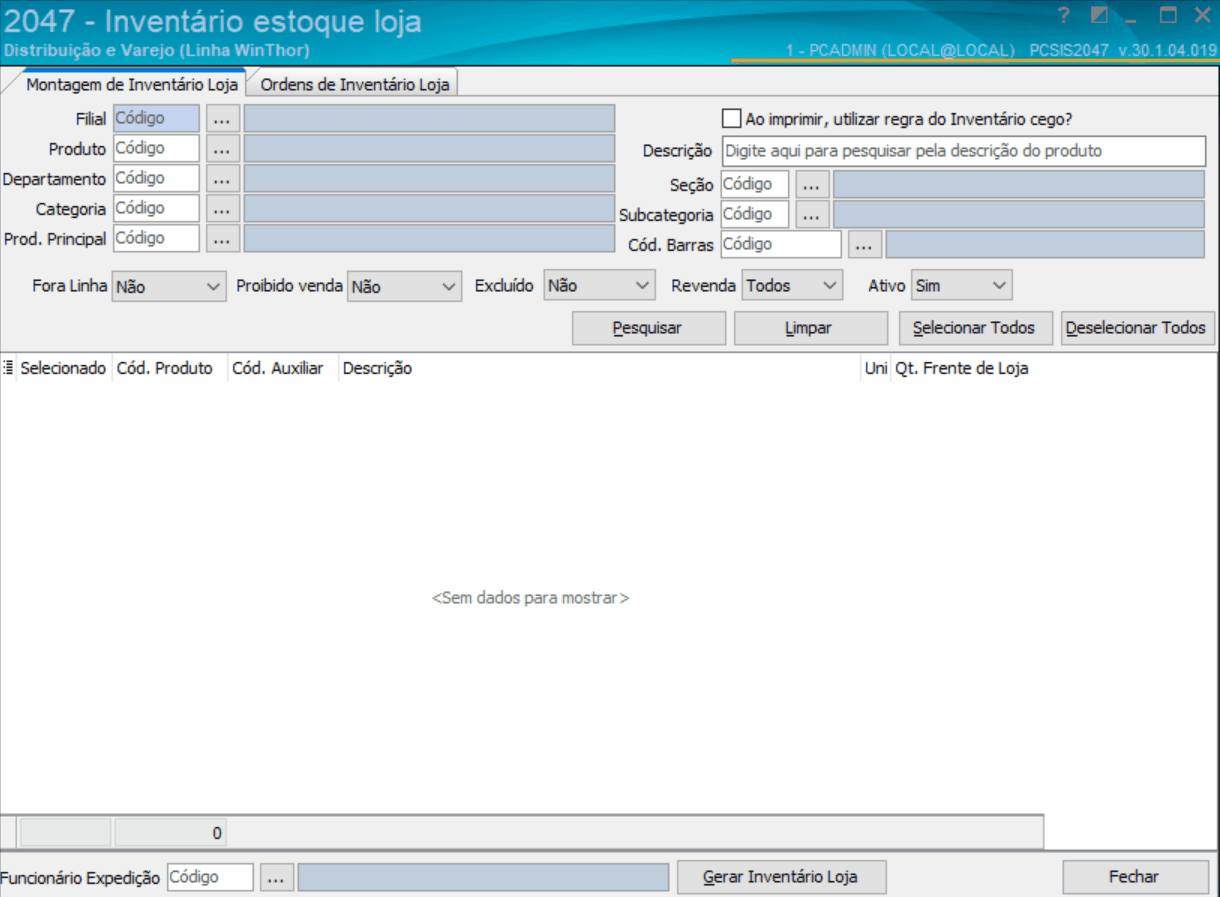Click the grid footer count showing 0
This screenshot has width=1220, height=897.
(x=171, y=832)
